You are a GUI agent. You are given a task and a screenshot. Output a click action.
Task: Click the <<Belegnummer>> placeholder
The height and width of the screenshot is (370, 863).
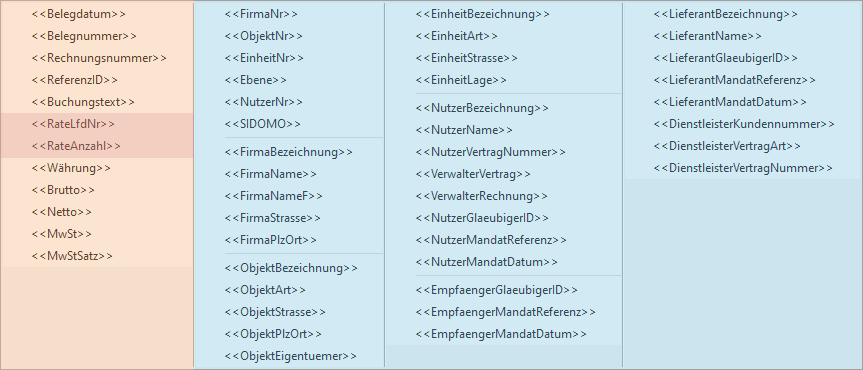pos(84,36)
